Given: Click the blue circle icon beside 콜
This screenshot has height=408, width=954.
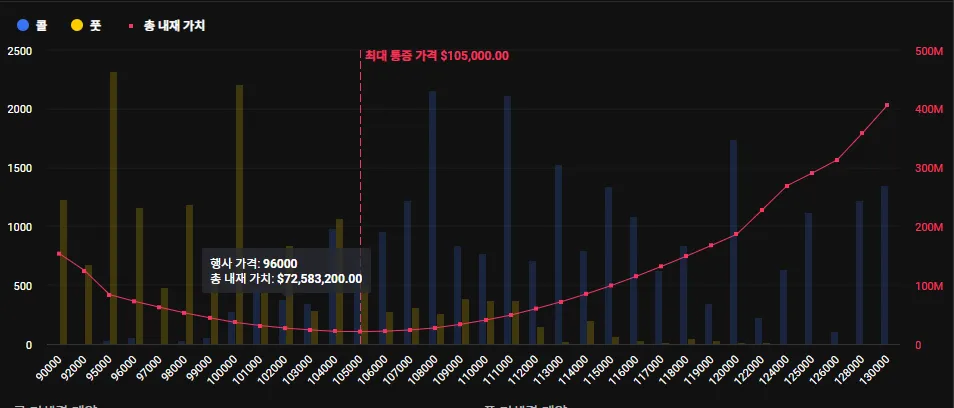Looking at the screenshot, I should [23, 25].
